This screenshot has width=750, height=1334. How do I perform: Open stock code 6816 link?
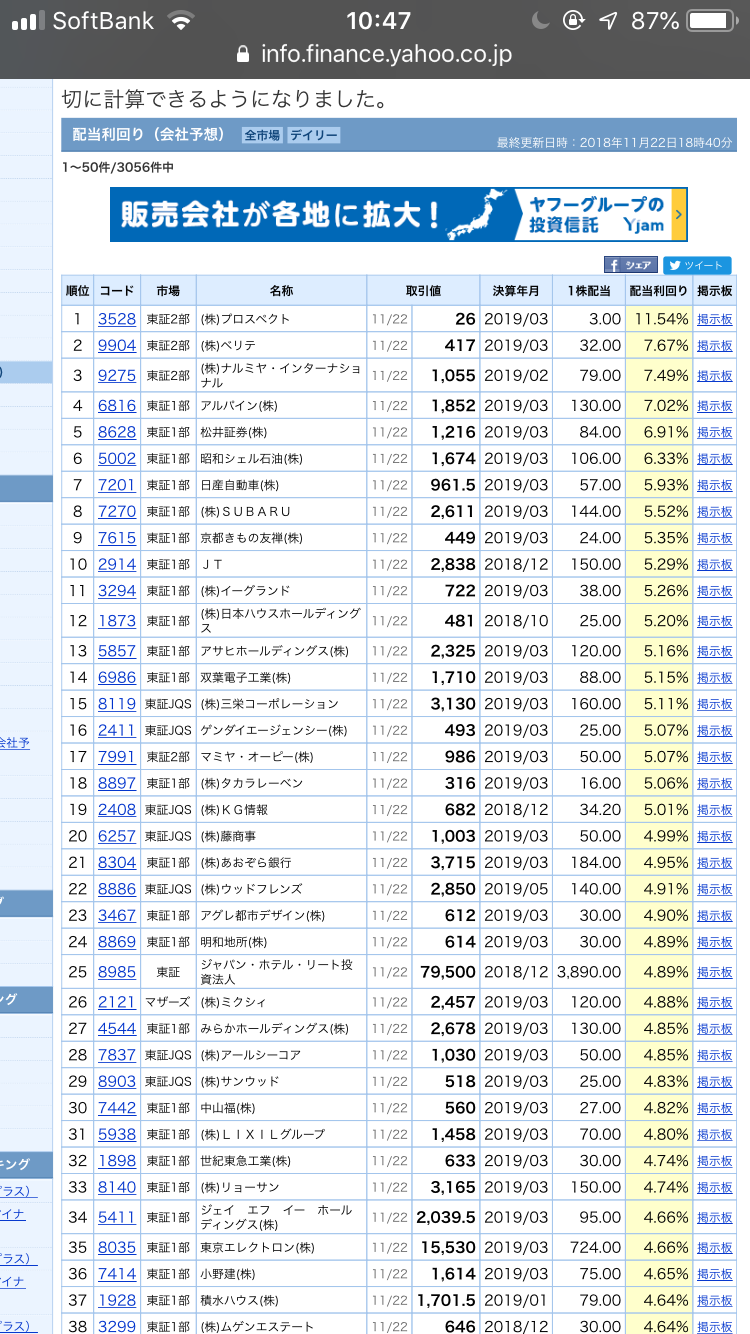pyautogui.click(x=117, y=405)
